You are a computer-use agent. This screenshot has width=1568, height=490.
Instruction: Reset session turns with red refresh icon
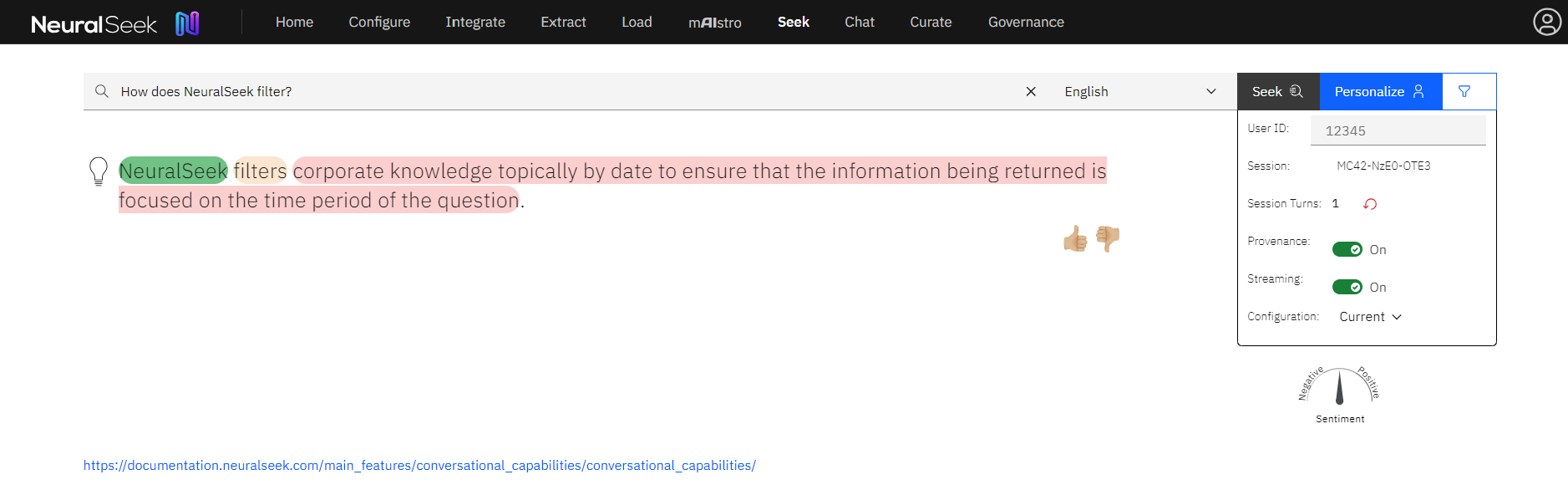tap(1370, 204)
